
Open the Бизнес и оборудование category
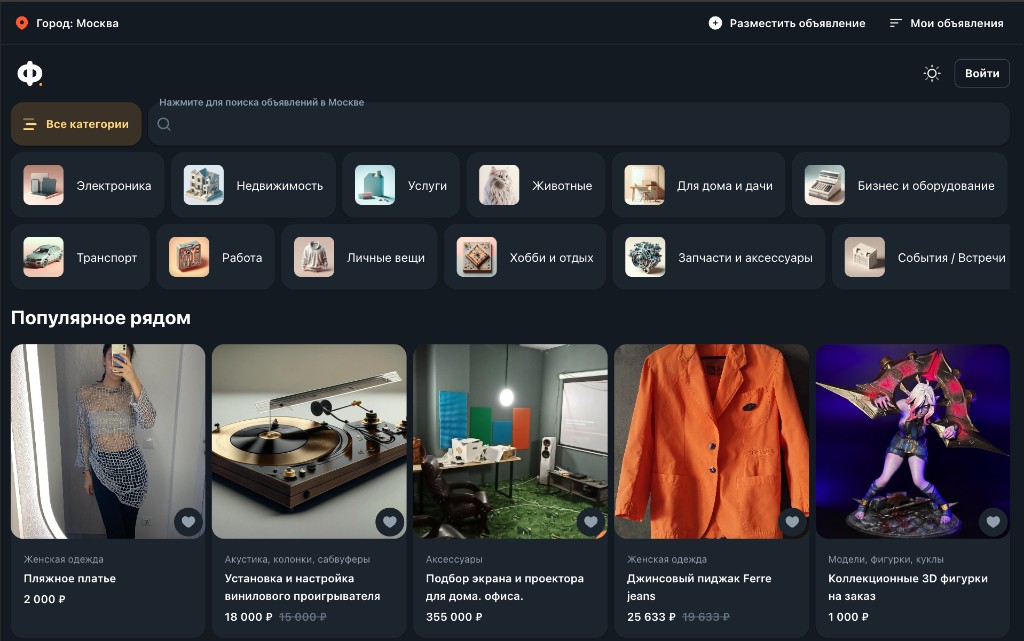900,185
